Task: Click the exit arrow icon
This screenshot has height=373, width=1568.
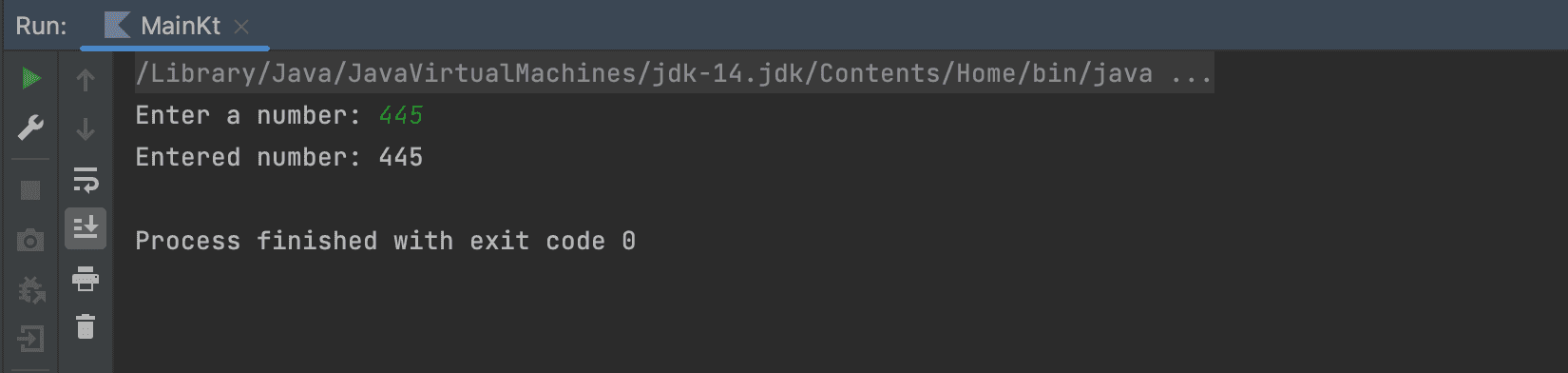Action: [x=30, y=339]
